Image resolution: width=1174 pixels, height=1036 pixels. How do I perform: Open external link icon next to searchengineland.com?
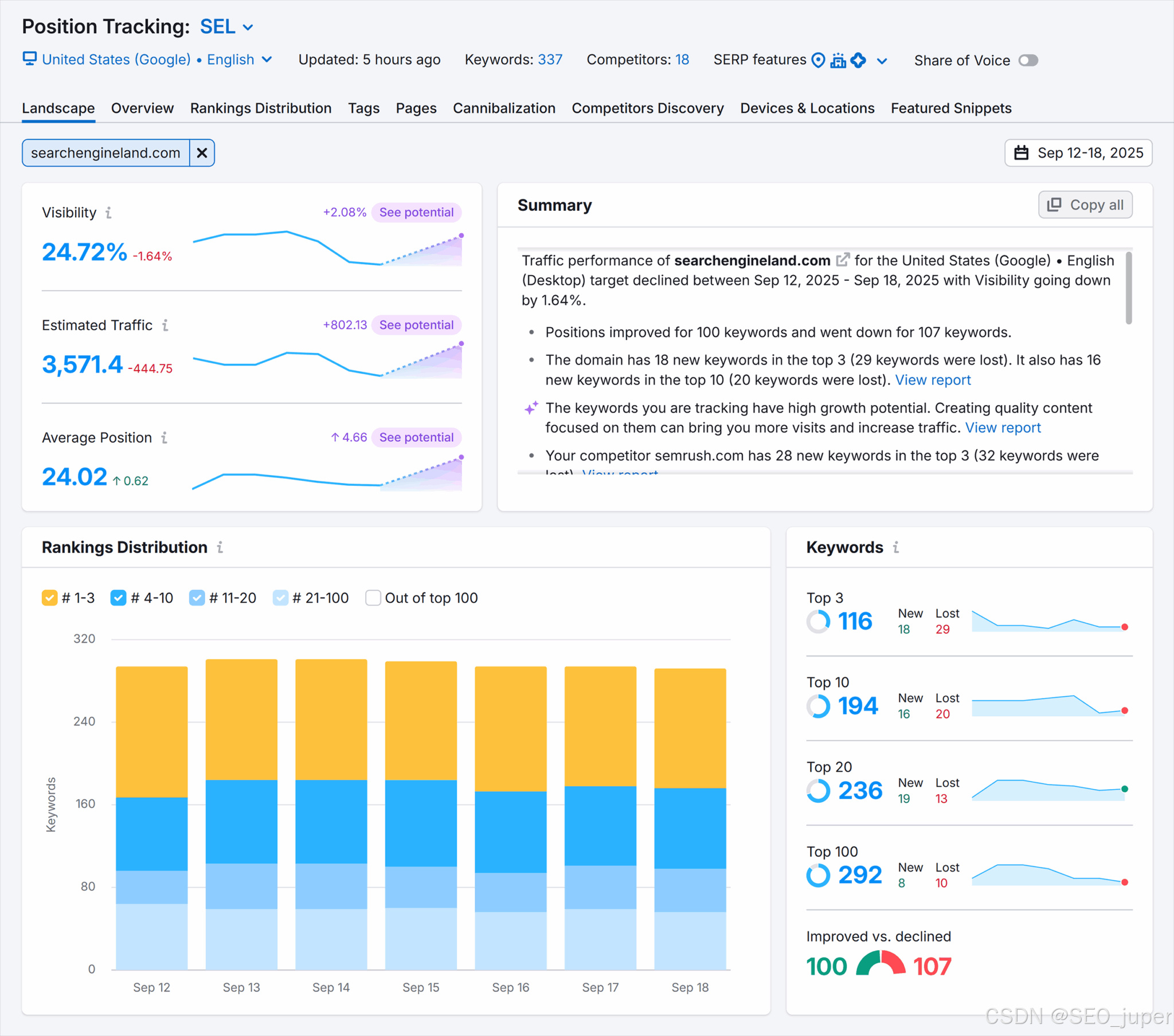click(842, 261)
